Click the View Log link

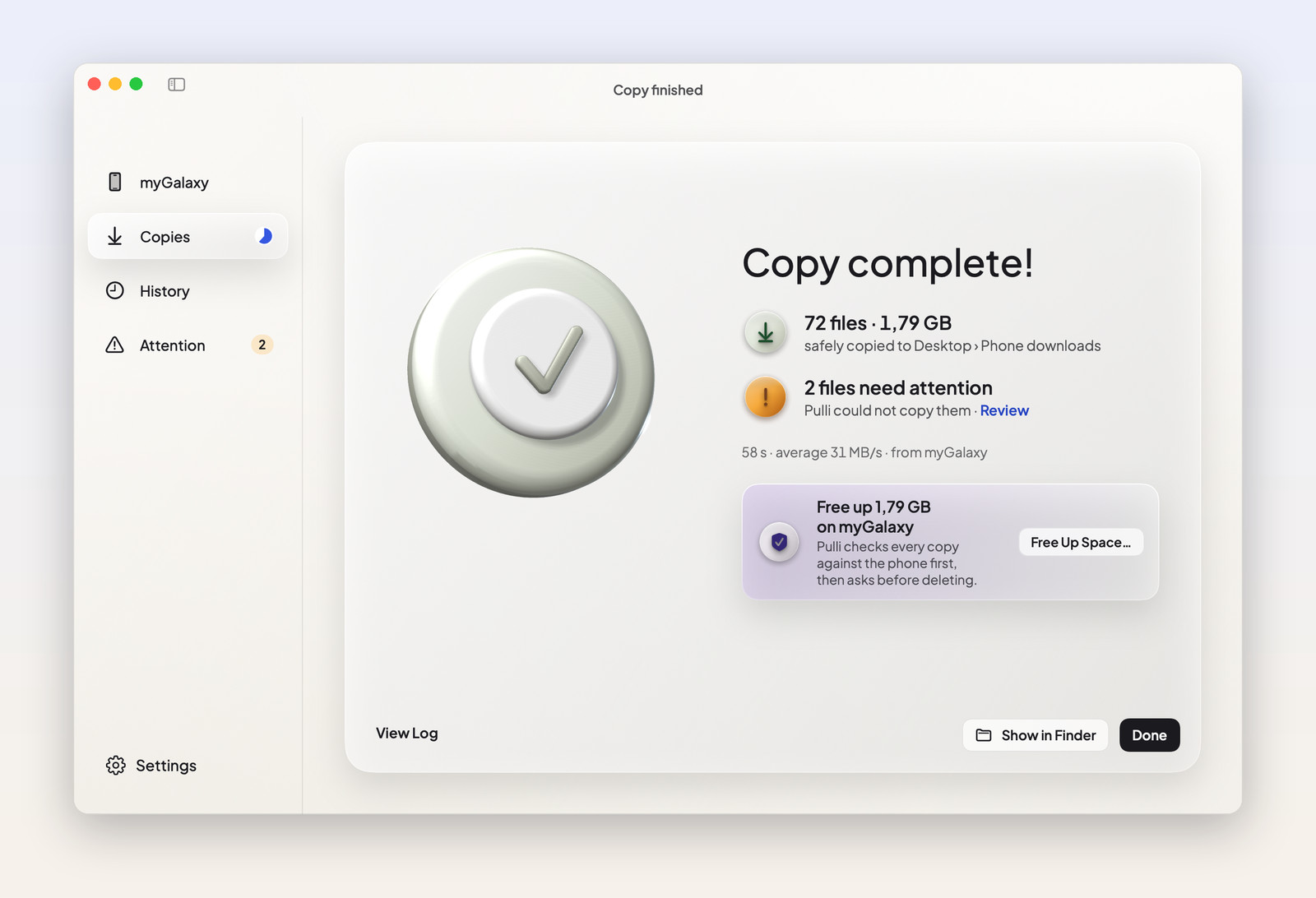407,733
